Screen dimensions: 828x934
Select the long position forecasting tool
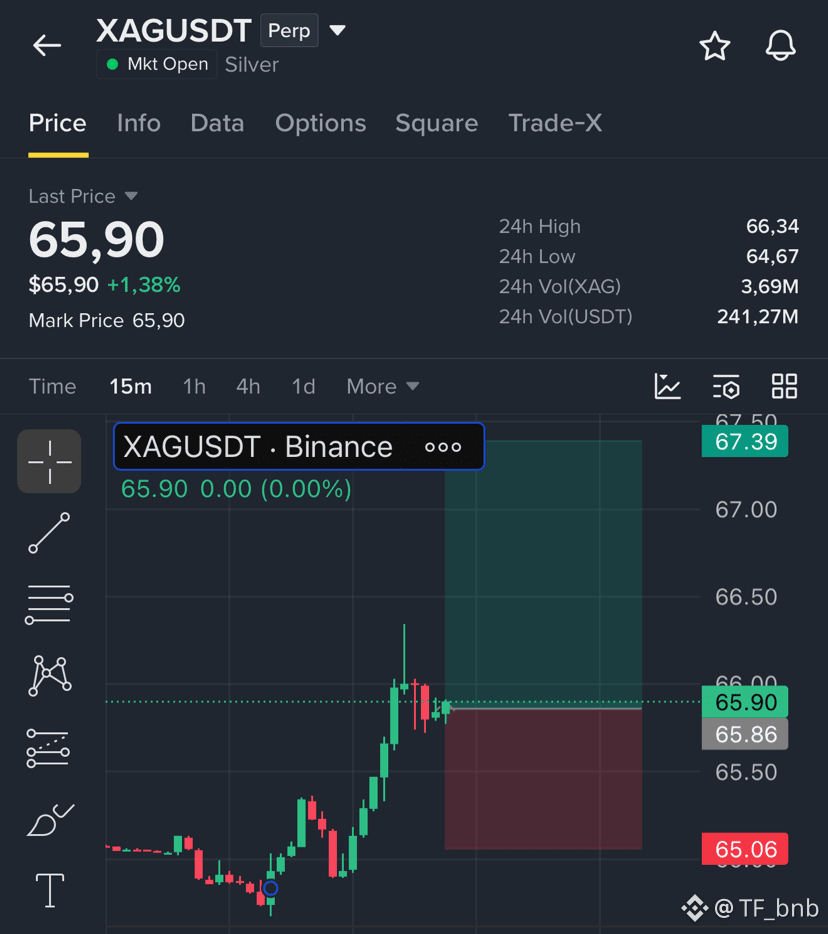tap(48, 748)
